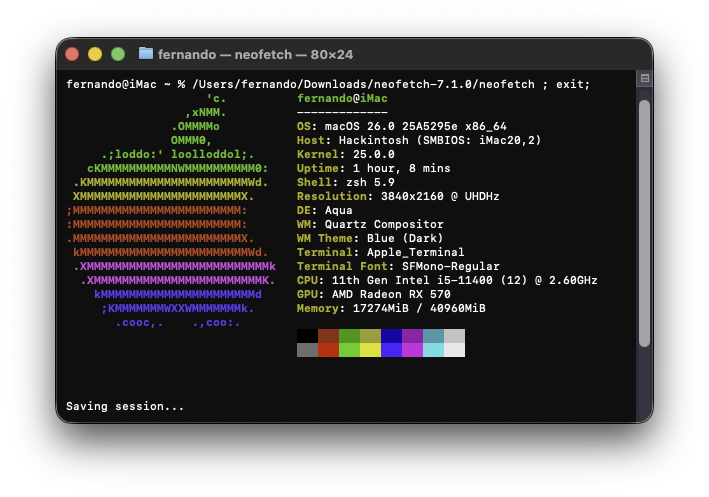Click the red close window button
This screenshot has height=497, width=709.
click(x=72, y=54)
